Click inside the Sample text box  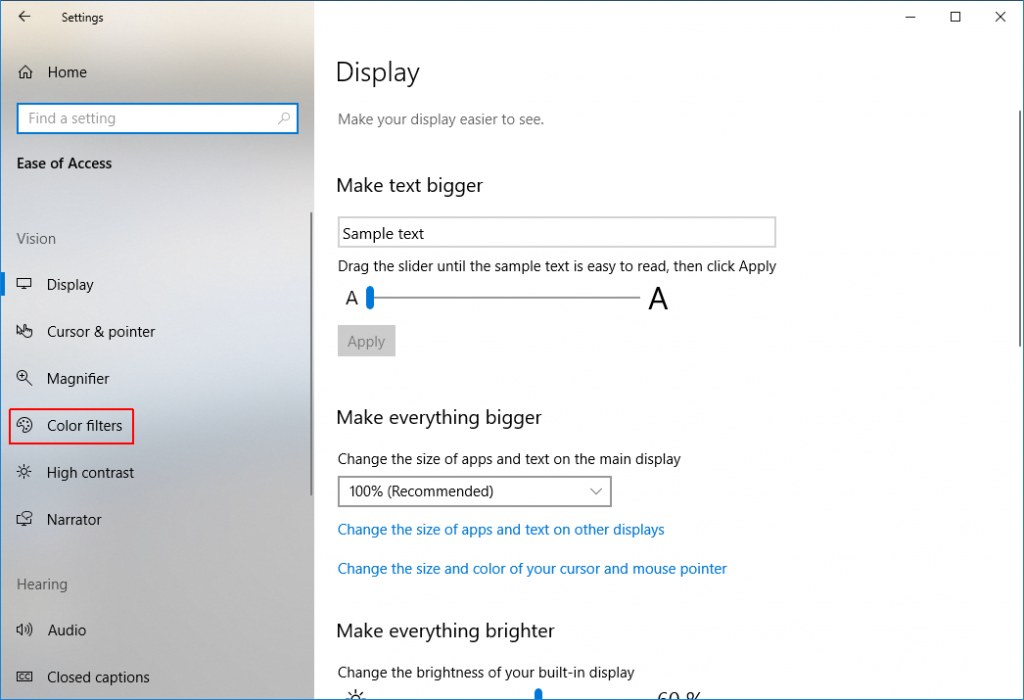[x=556, y=231]
